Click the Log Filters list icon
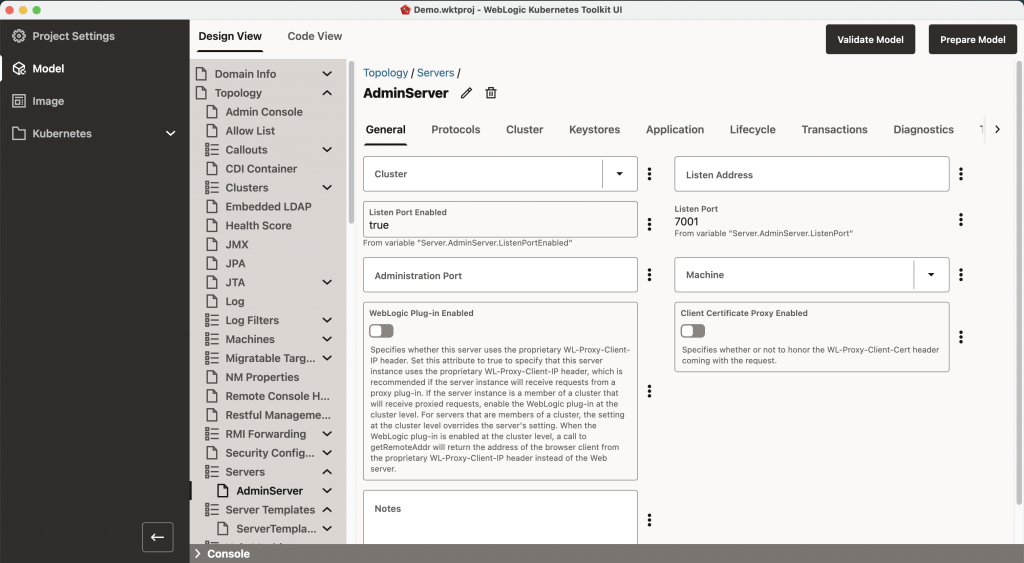 (212, 320)
